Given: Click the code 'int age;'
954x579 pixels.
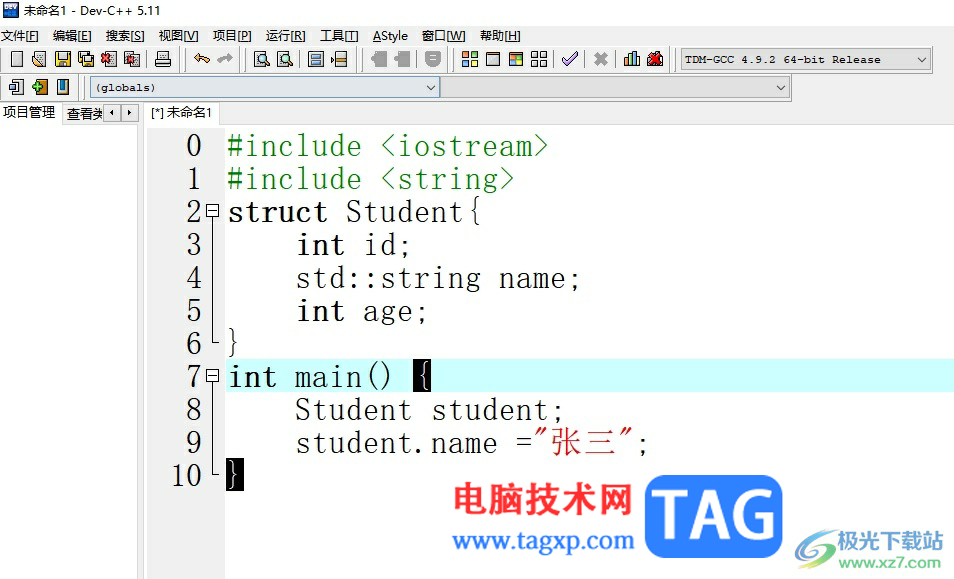Looking at the screenshot, I should [361, 311].
